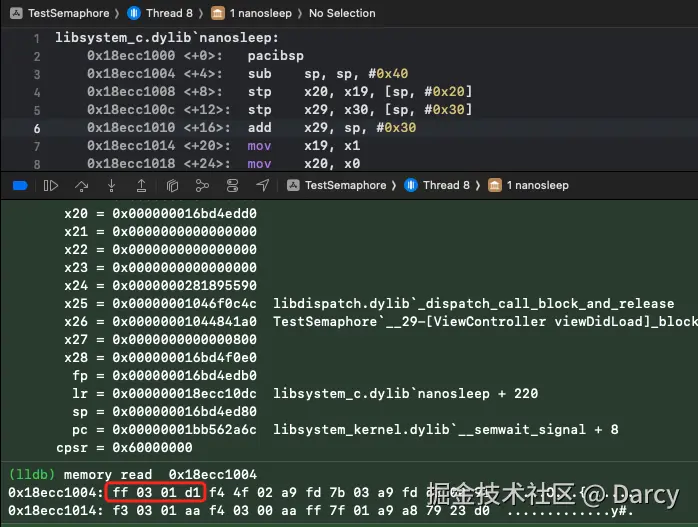Image resolution: width=698 pixels, height=527 pixels.
Task: Click the nanosleep frame icon in debug bar
Action: [x=495, y=185]
